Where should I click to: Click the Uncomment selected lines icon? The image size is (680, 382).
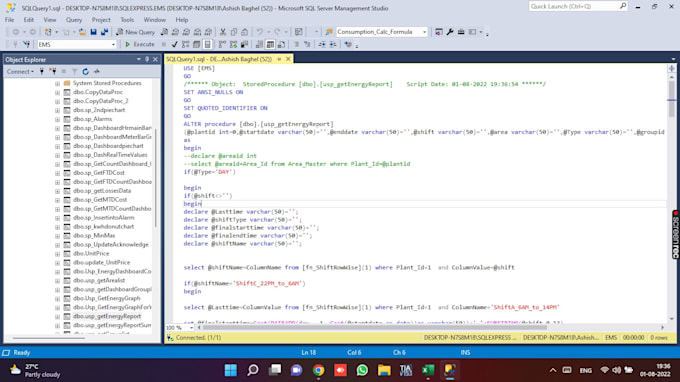tap(307, 44)
